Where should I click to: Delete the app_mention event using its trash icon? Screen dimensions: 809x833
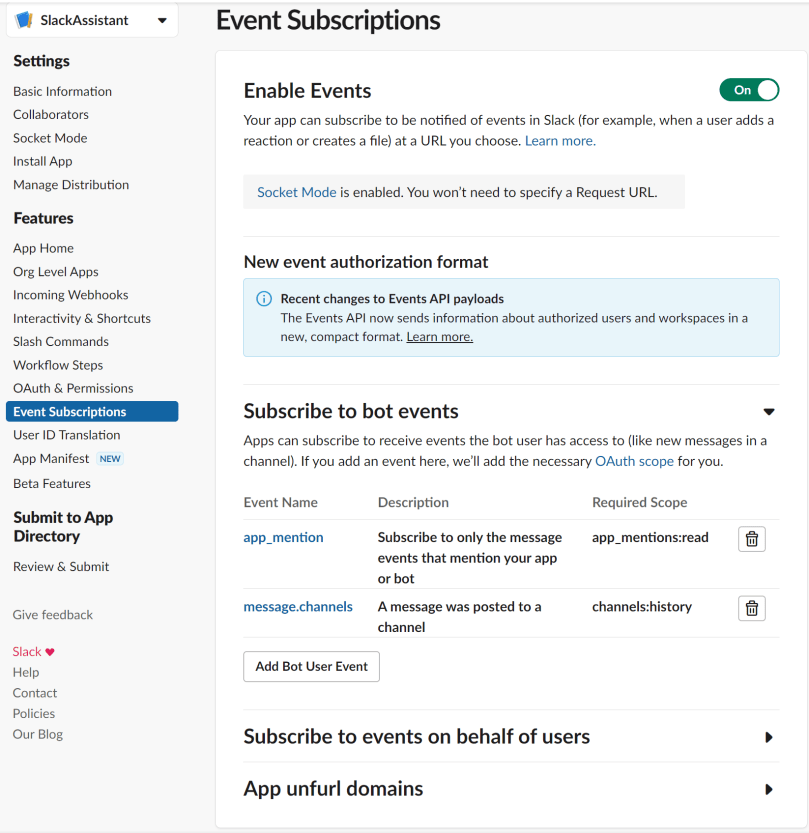751,538
